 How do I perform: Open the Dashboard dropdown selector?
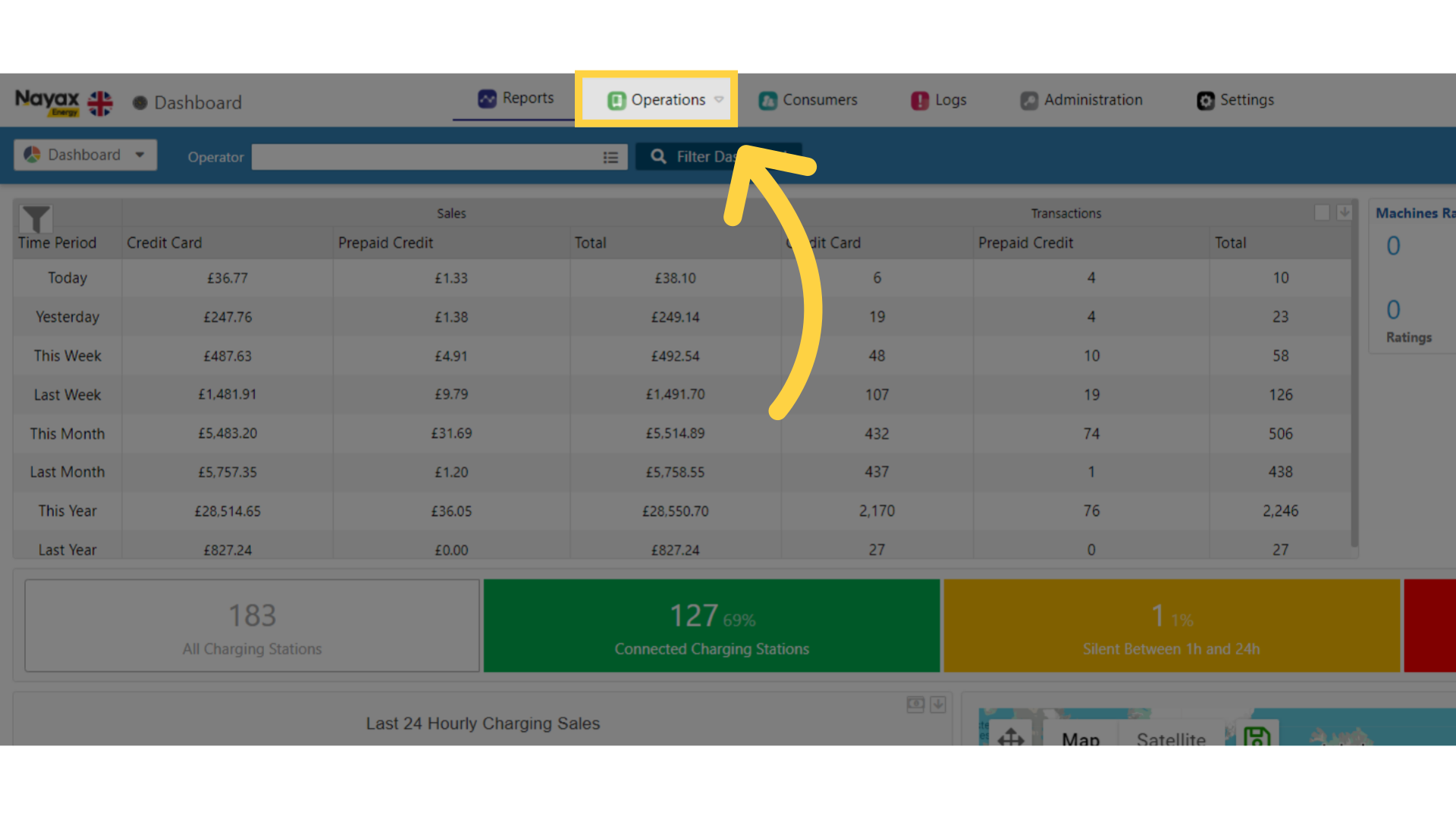[85, 155]
